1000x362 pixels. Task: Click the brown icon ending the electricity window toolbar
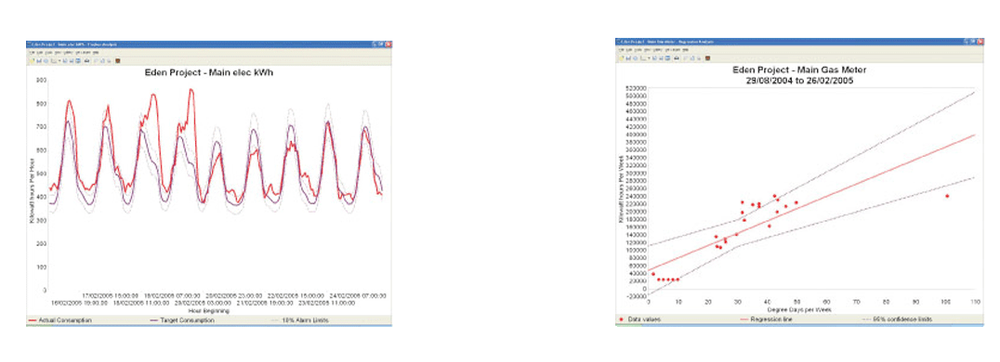pos(118,61)
